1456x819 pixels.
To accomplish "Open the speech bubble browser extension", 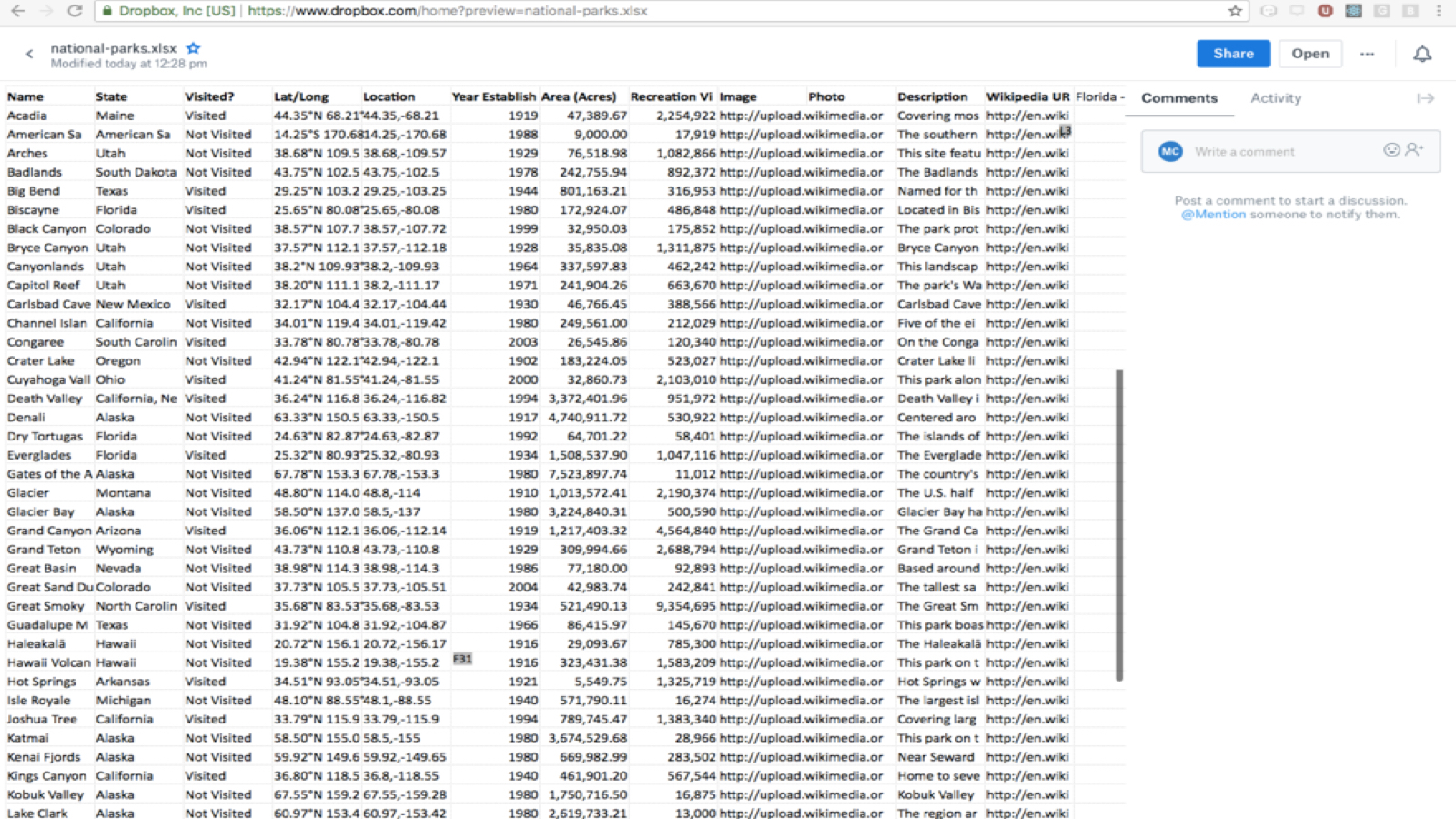I will pyautogui.click(x=1297, y=11).
